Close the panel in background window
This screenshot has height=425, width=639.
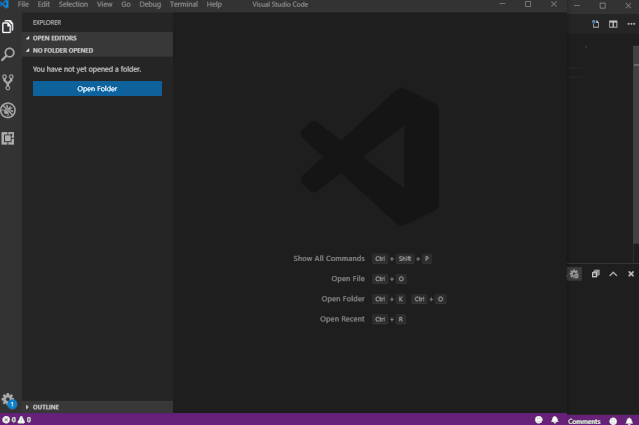[631, 274]
